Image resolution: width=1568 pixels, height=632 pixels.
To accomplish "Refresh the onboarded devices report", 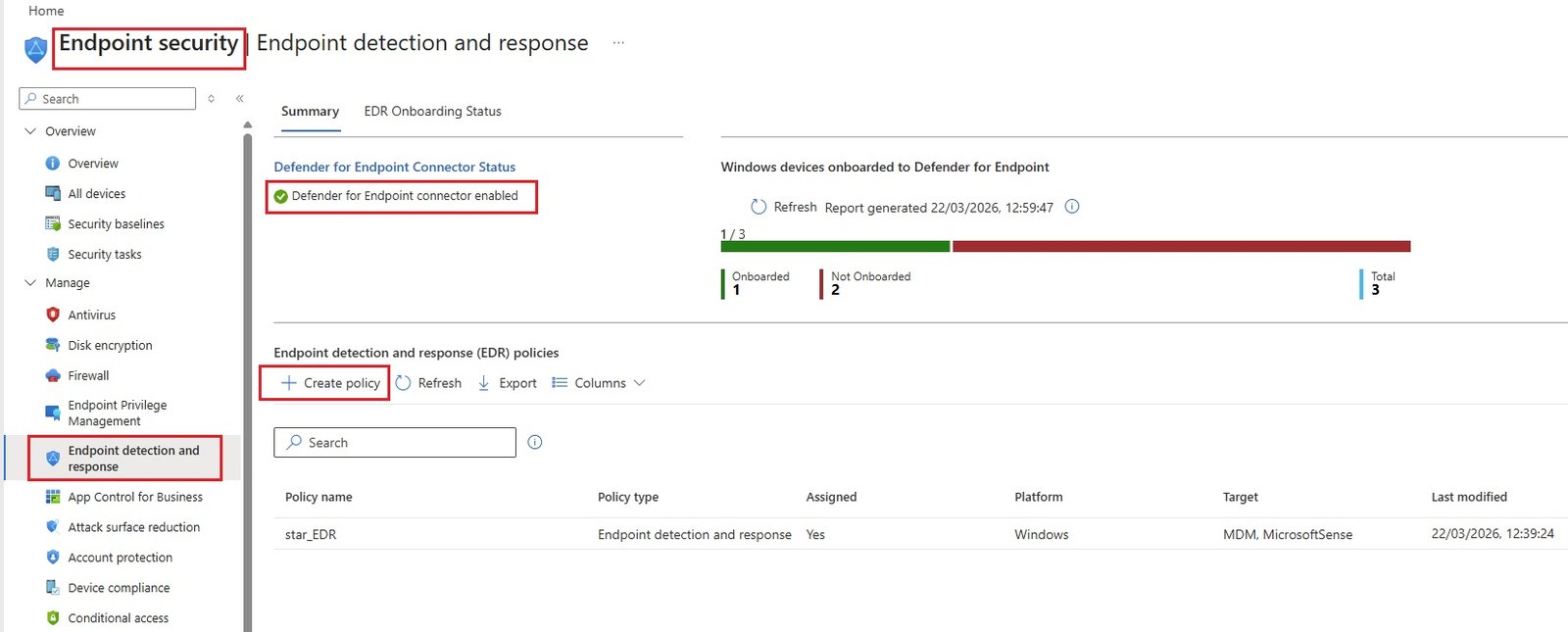I will tap(783, 207).
